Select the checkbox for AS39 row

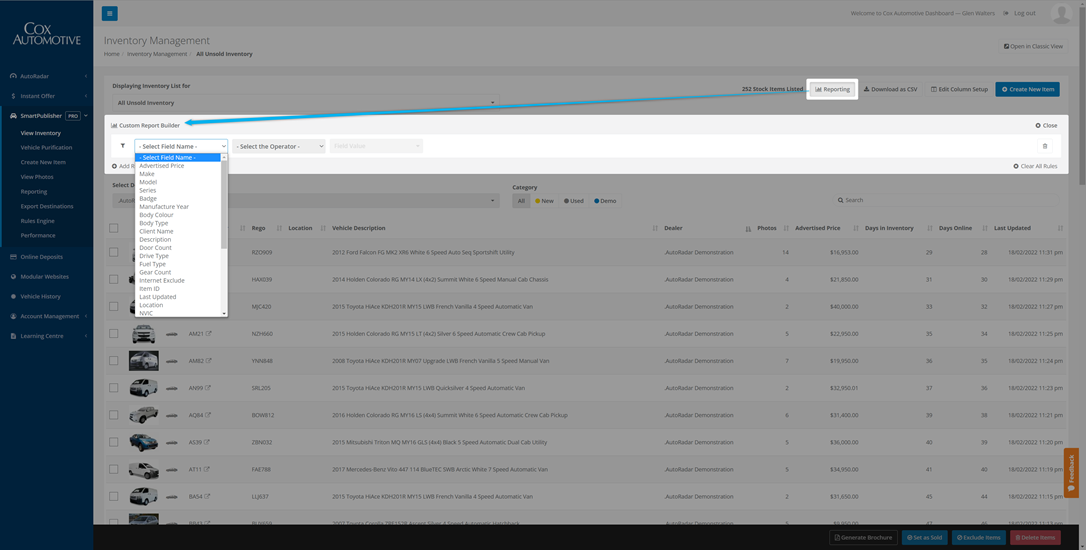pyautogui.click(x=114, y=442)
